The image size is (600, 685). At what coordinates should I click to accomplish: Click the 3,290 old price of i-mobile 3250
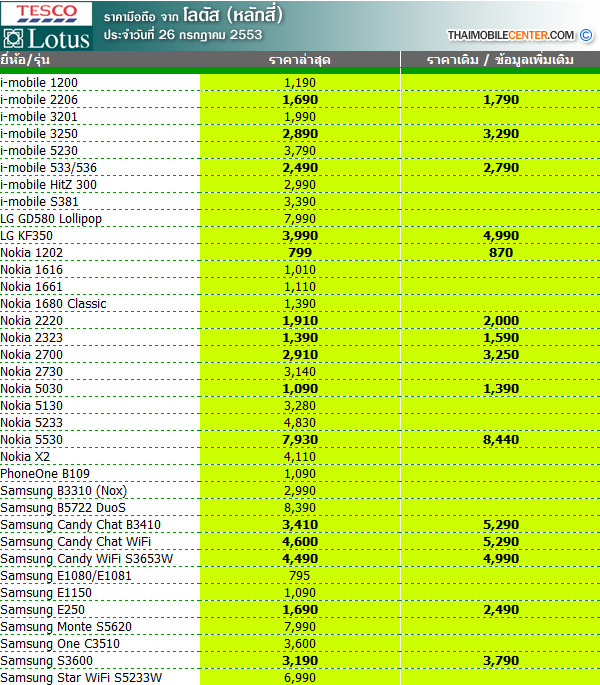coord(501,134)
